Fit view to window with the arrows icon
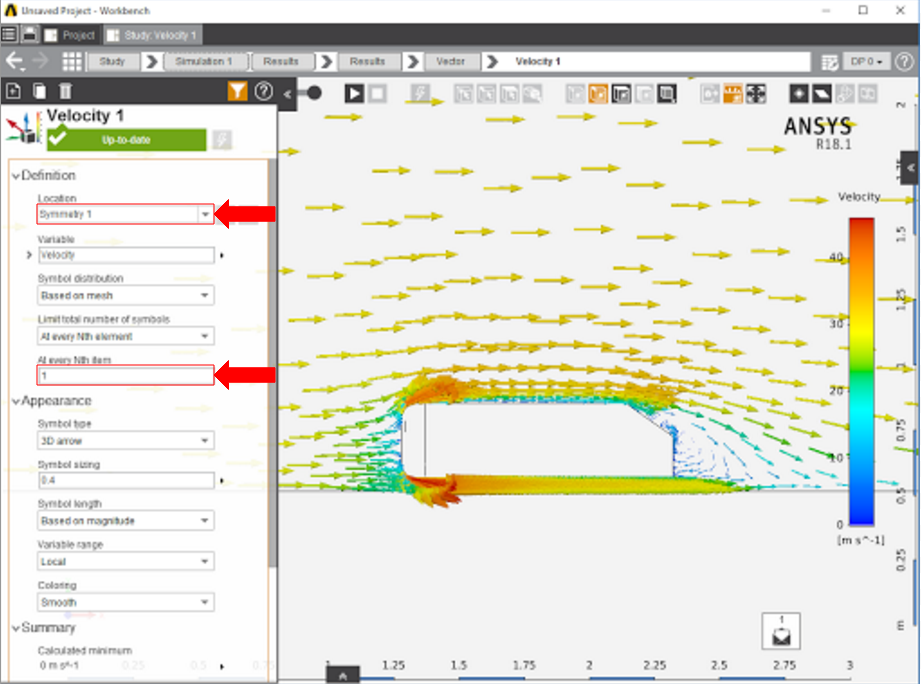The image size is (921, 684). [x=755, y=93]
